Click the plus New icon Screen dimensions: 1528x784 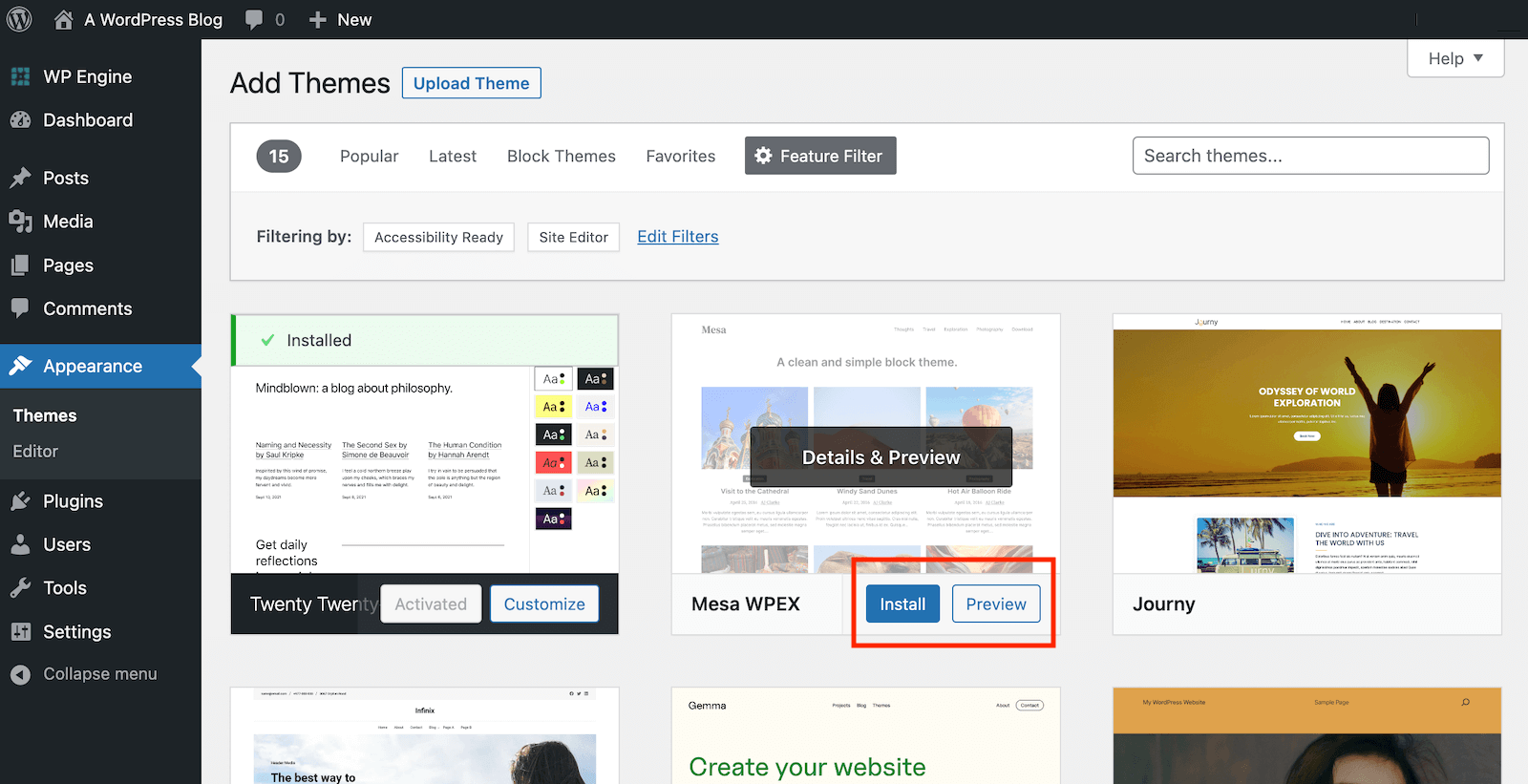click(318, 20)
